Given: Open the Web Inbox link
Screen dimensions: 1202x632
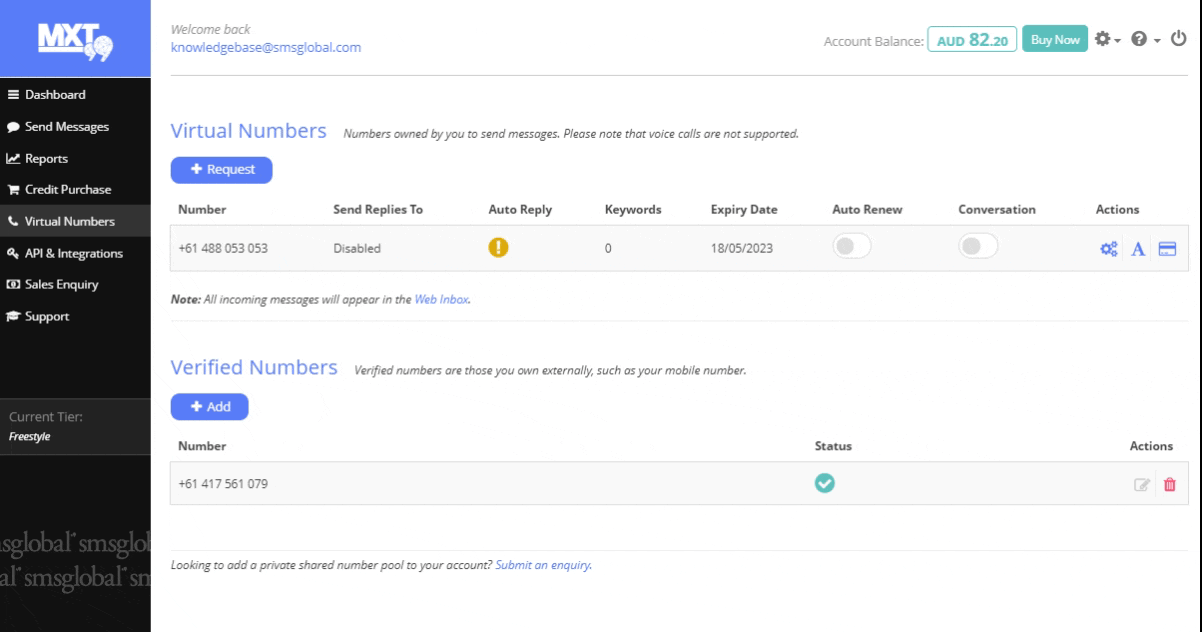Looking at the screenshot, I should tap(441, 298).
